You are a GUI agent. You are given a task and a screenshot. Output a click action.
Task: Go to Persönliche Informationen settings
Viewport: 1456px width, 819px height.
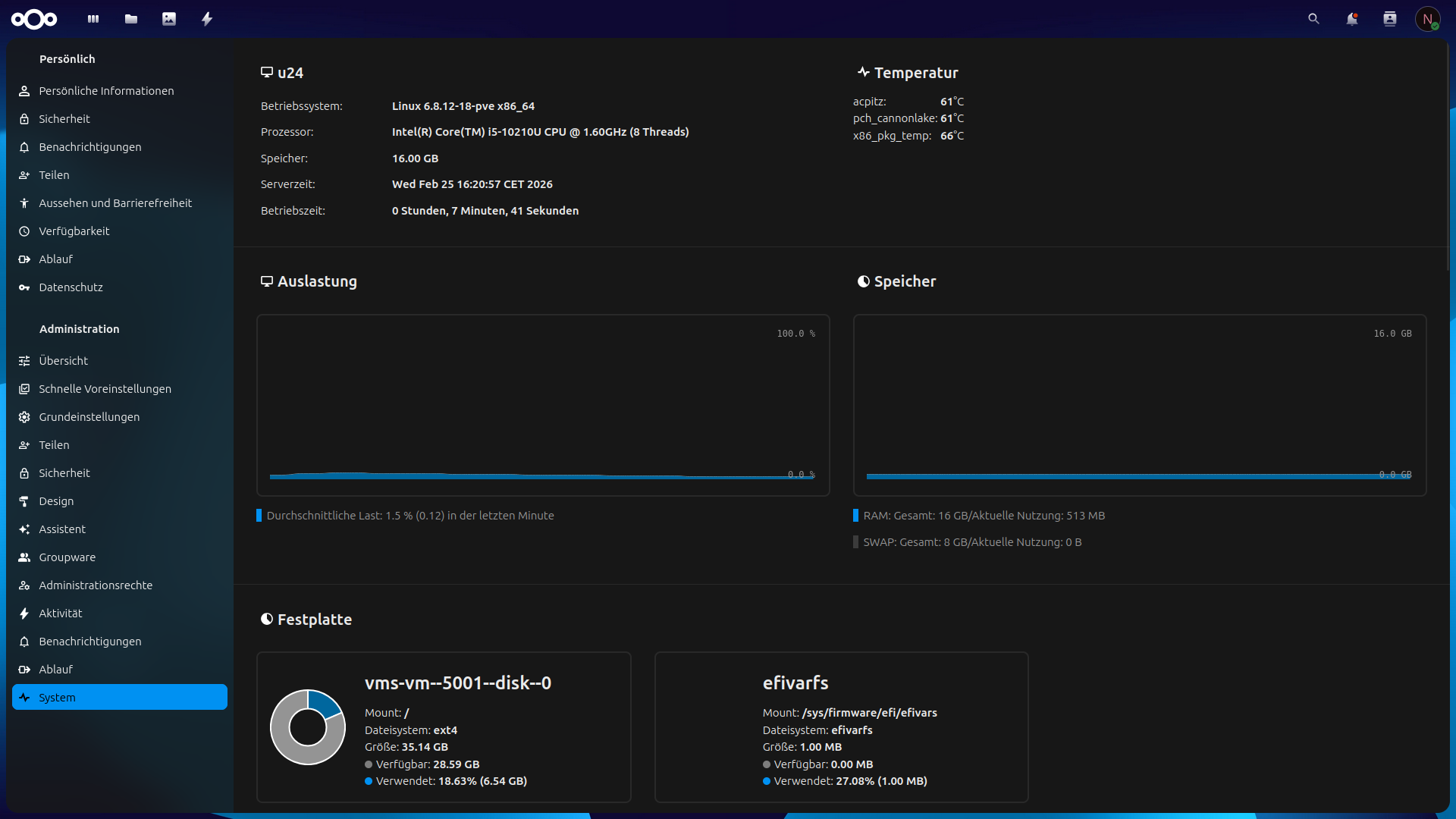(x=106, y=91)
